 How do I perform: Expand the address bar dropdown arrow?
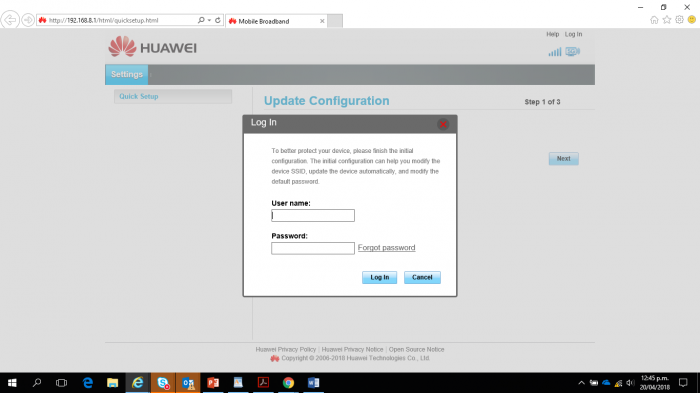(209, 20)
